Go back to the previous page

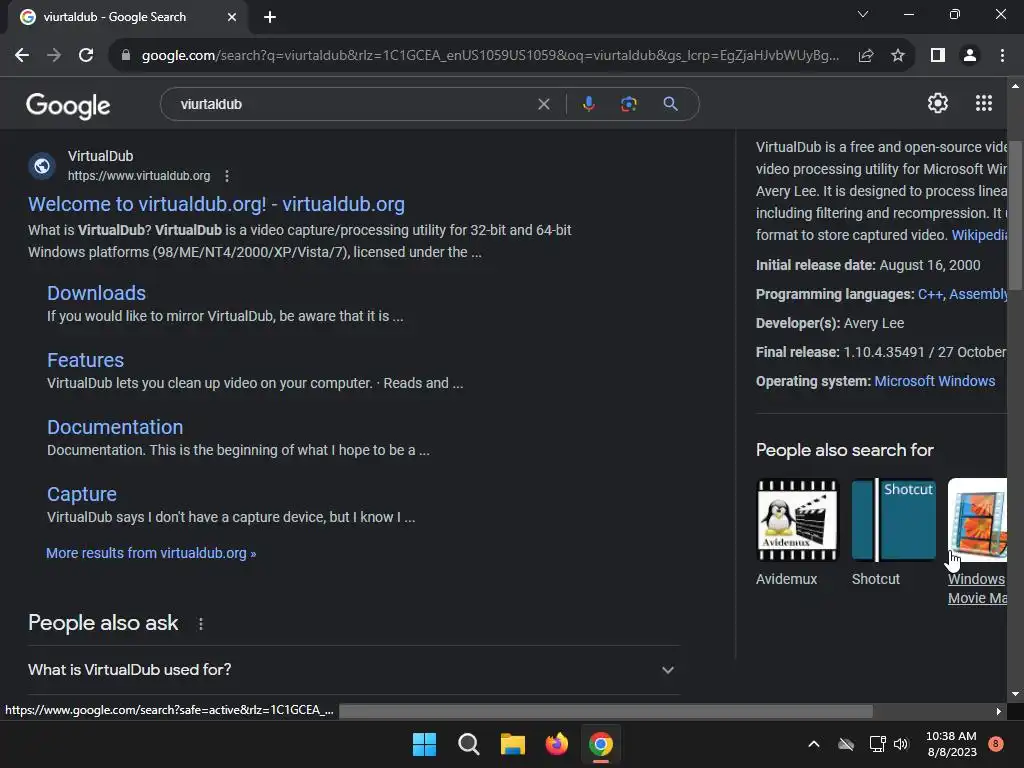click(22, 56)
